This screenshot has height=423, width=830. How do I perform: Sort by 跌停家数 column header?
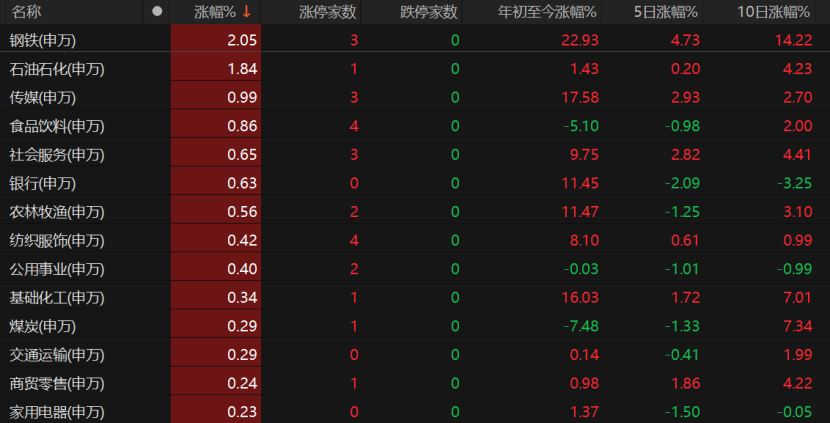429,12
